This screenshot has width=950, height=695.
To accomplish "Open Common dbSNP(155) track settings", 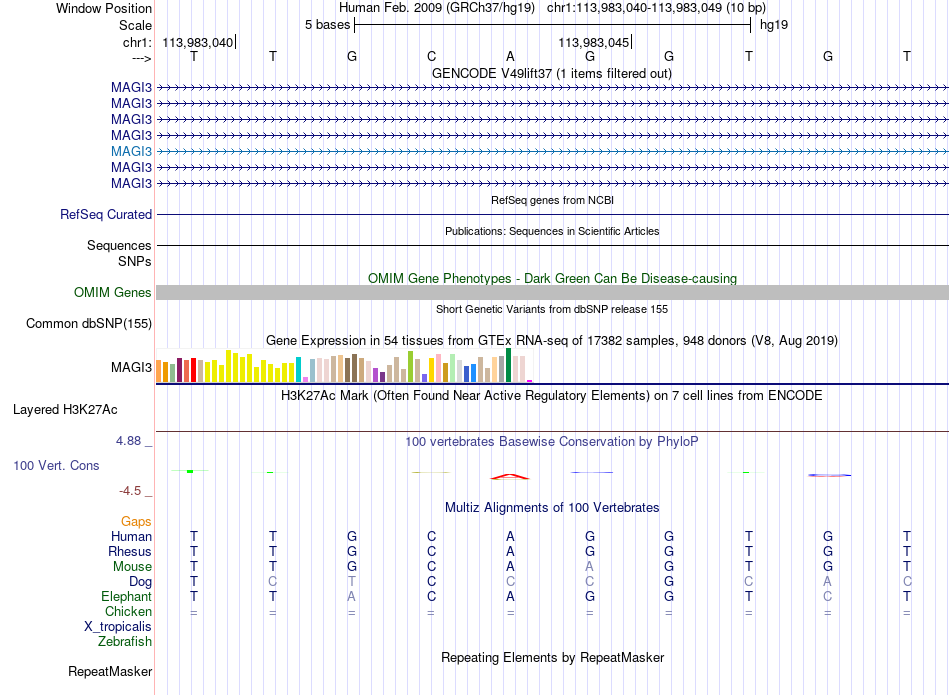I will coord(89,324).
